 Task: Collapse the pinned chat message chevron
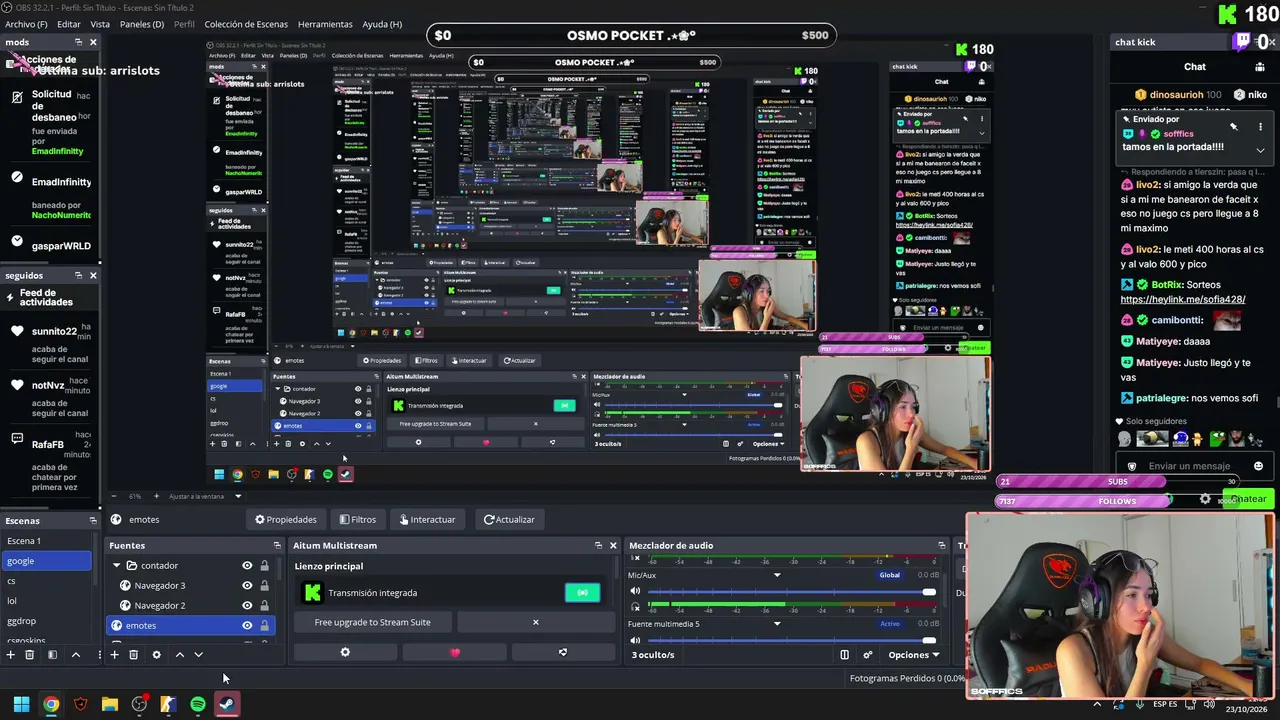(x=1260, y=150)
